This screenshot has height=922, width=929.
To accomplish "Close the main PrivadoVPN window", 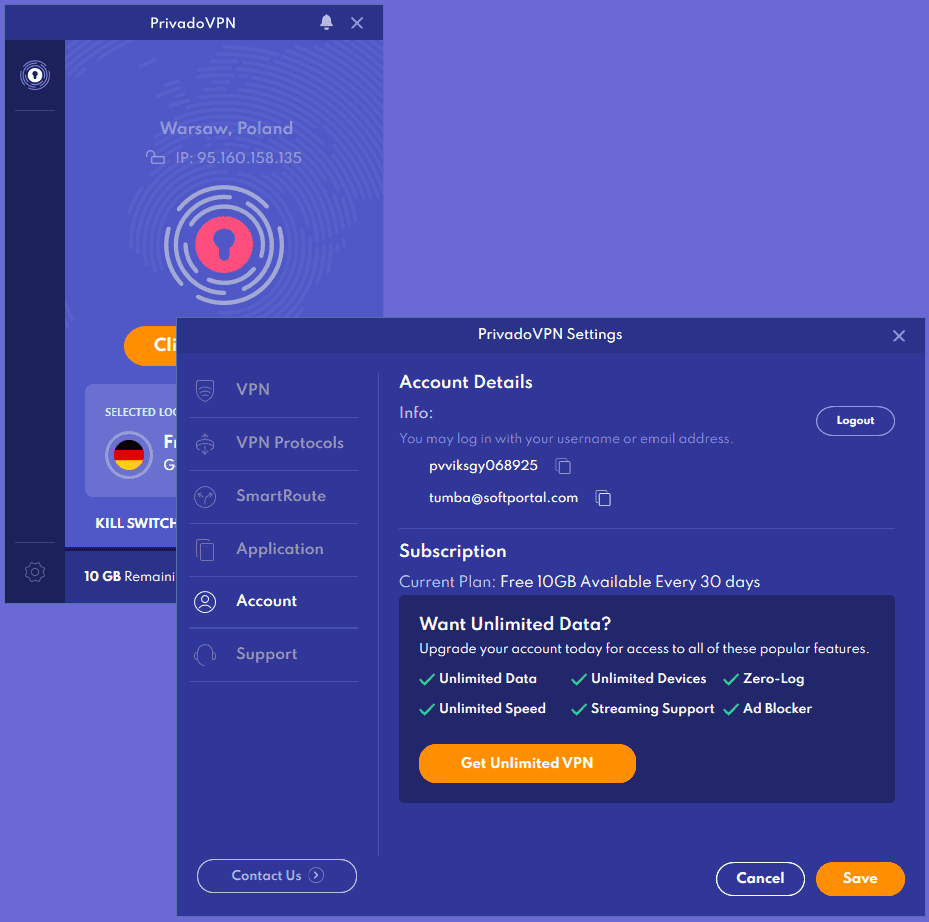I will tap(357, 23).
